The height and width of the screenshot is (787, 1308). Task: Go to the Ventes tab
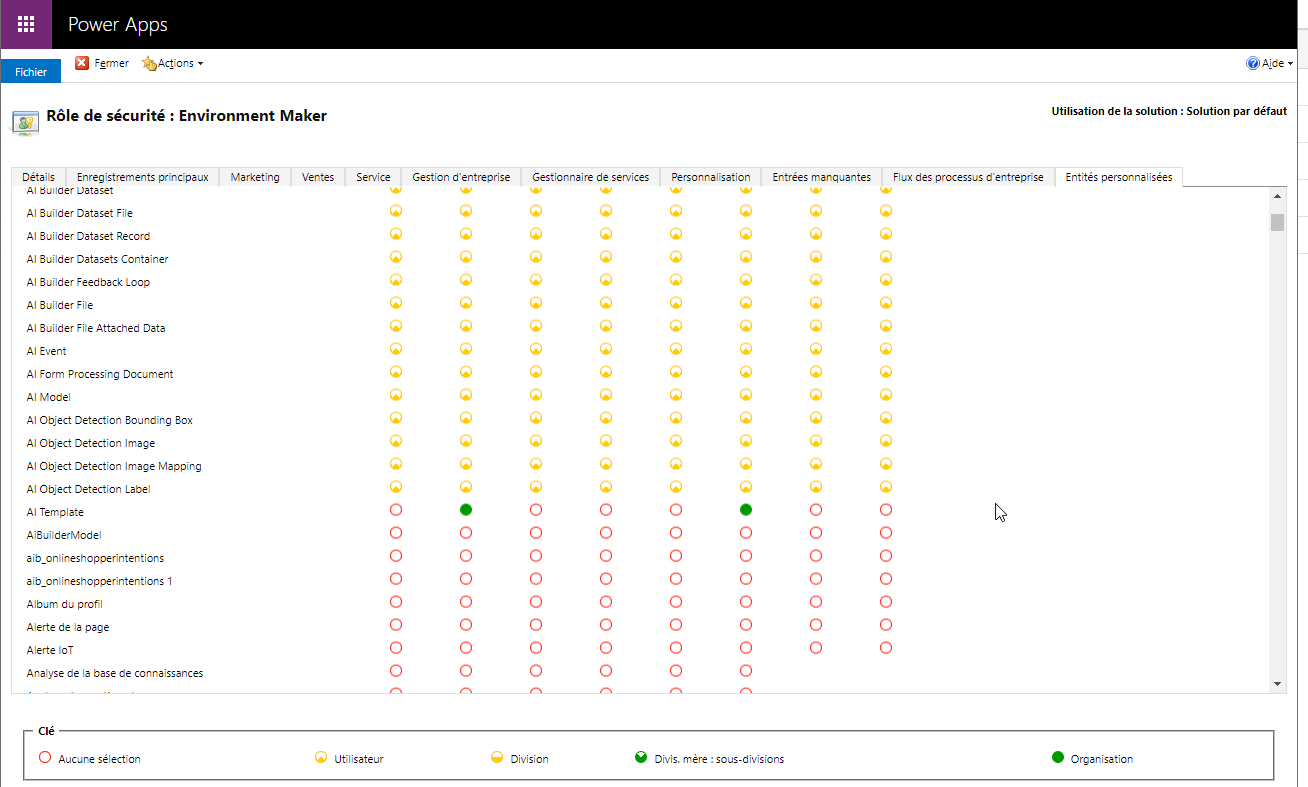[318, 177]
